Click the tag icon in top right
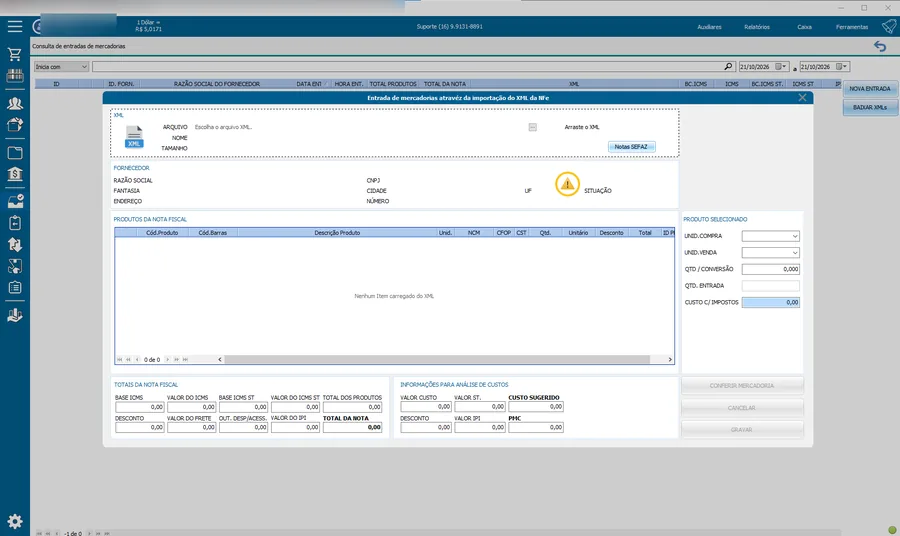 pos(889,26)
